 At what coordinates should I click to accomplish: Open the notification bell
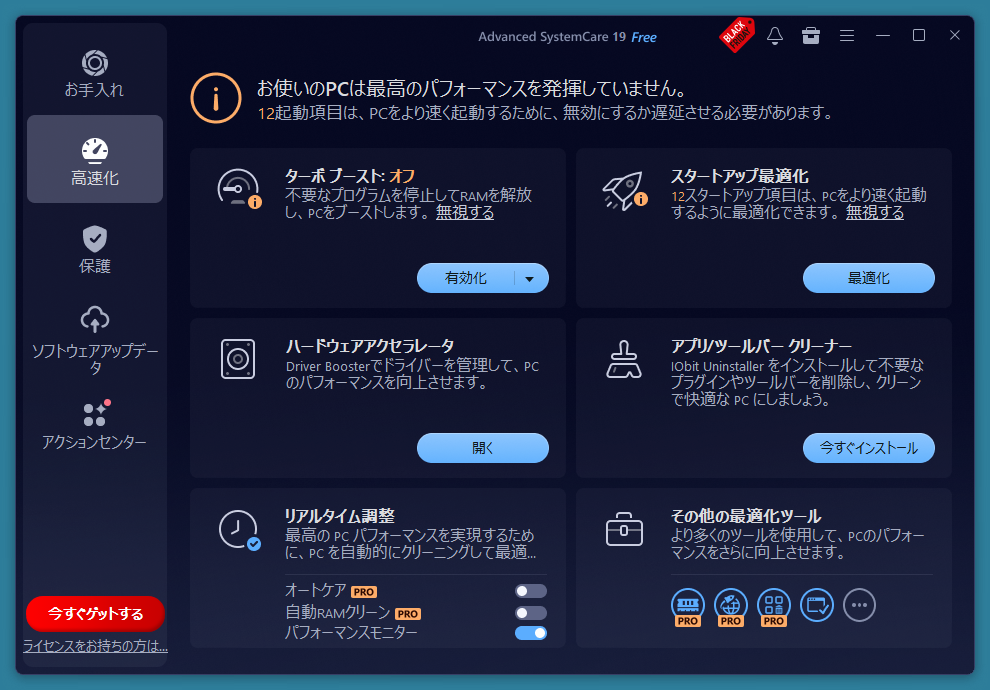click(775, 36)
